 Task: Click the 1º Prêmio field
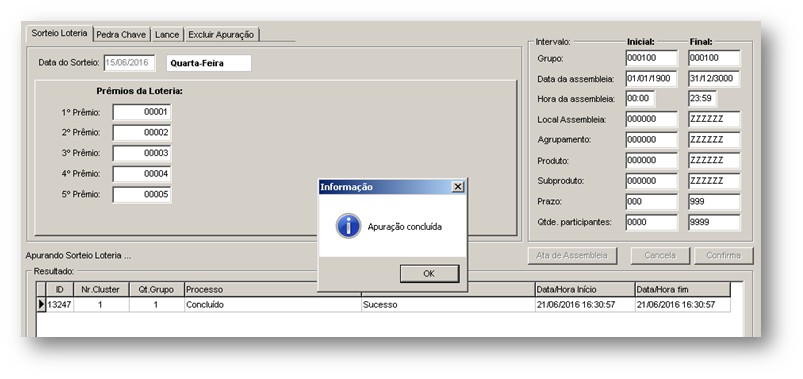pos(142,112)
